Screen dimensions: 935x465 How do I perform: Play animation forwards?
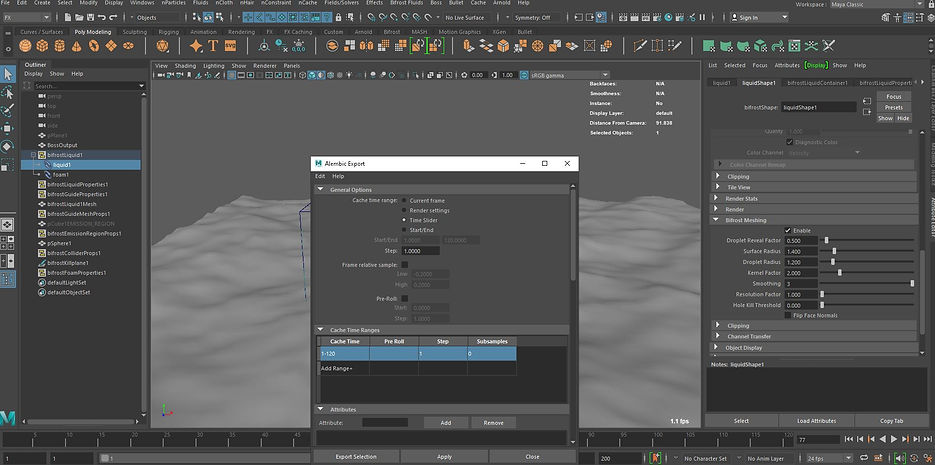[894, 439]
